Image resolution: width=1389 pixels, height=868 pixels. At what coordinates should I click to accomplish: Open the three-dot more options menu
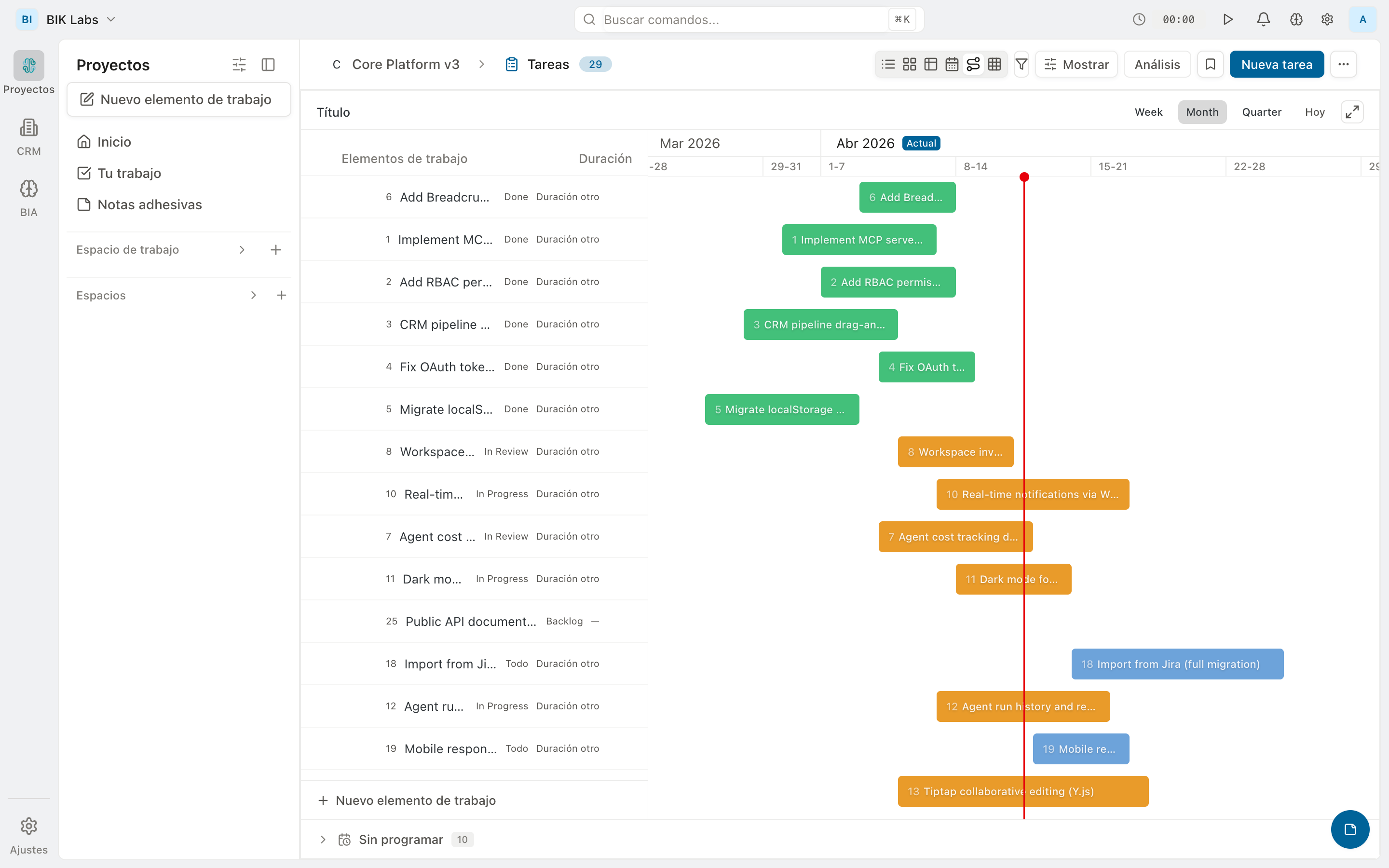point(1343,64)
